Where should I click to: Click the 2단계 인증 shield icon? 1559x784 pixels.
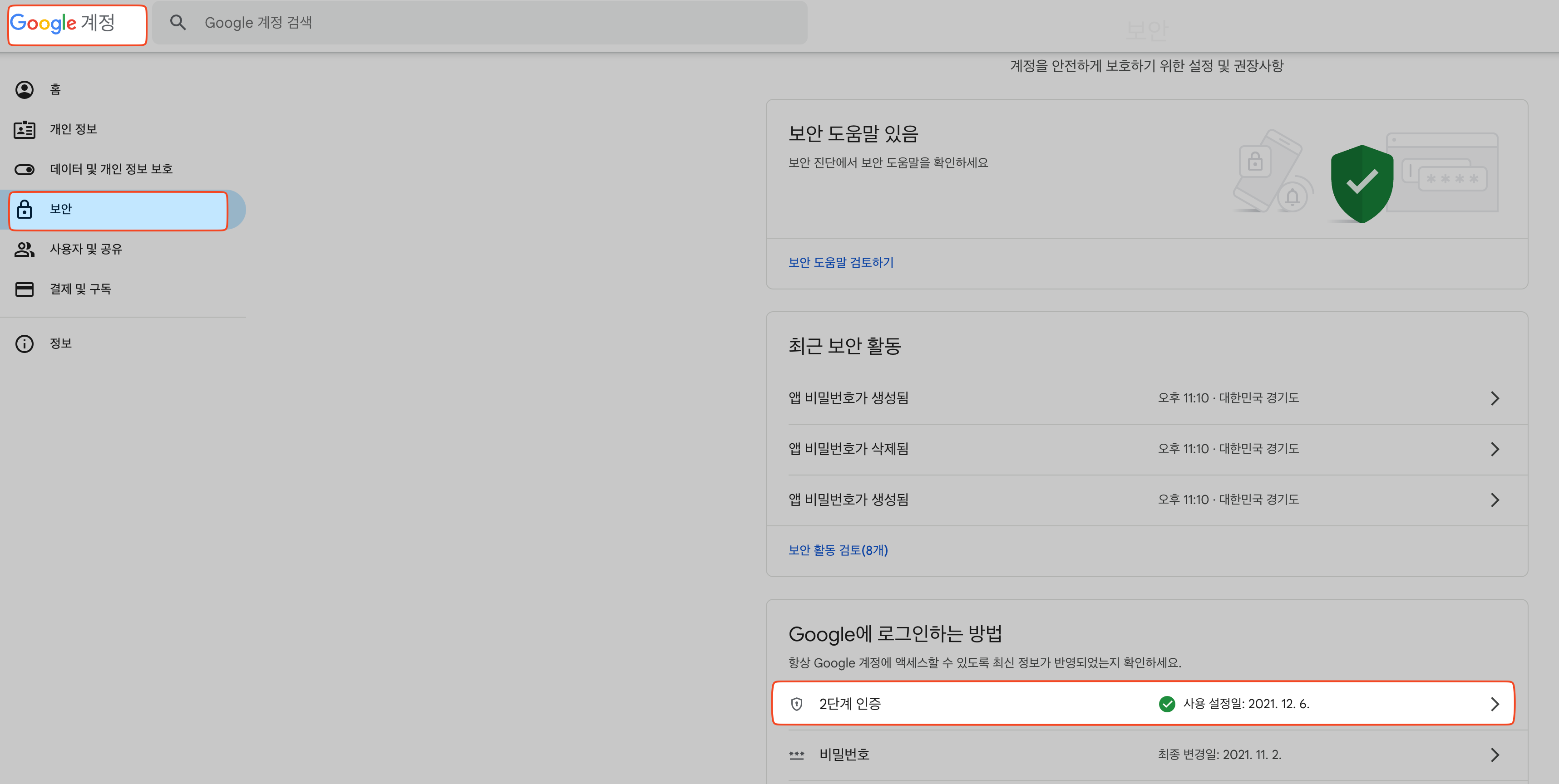coord(796,704)
